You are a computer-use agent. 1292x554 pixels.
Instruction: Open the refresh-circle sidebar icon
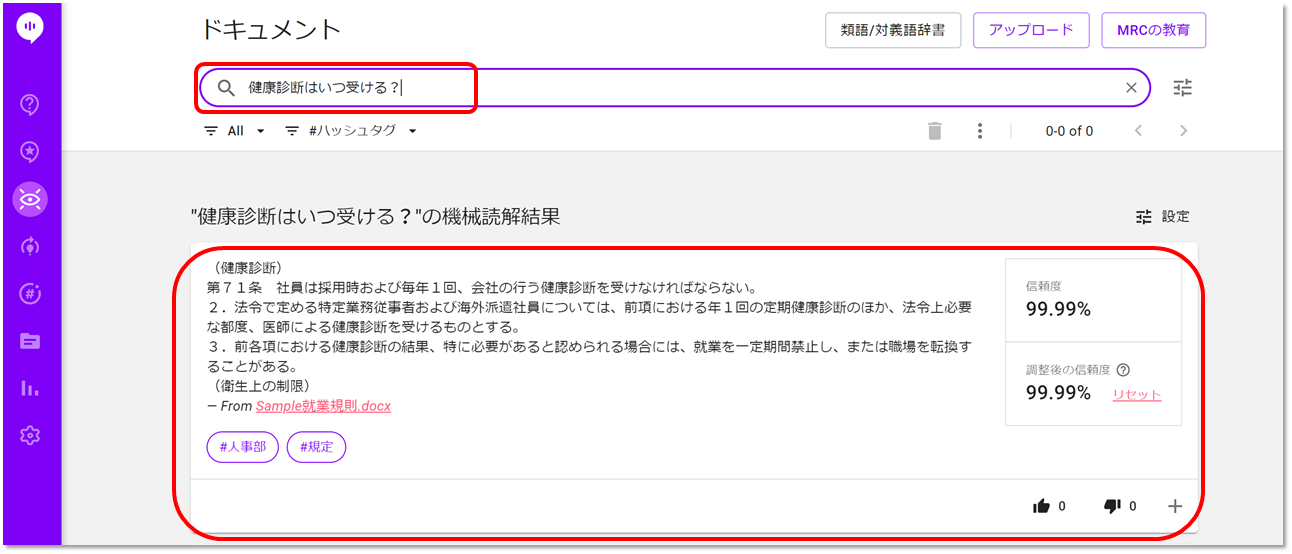point(30,246)
